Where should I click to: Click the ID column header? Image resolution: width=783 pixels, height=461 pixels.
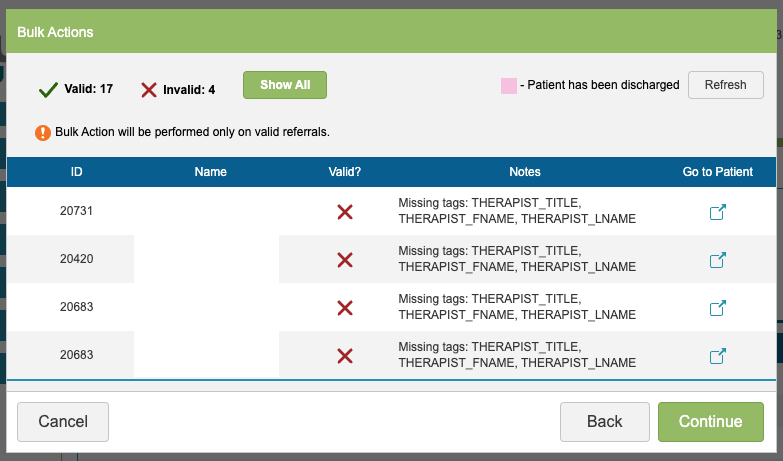tap(77, 172)
